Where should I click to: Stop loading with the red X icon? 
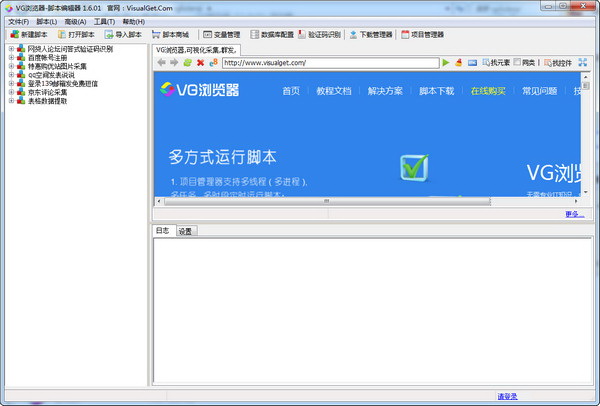pos(200,62)
